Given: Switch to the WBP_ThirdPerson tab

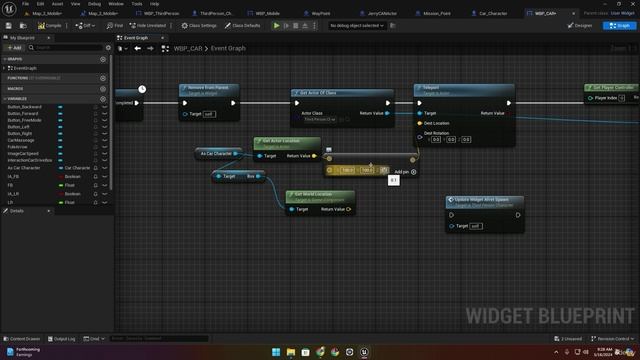Looking at the screenshot, I should click(x=158, y=13).
